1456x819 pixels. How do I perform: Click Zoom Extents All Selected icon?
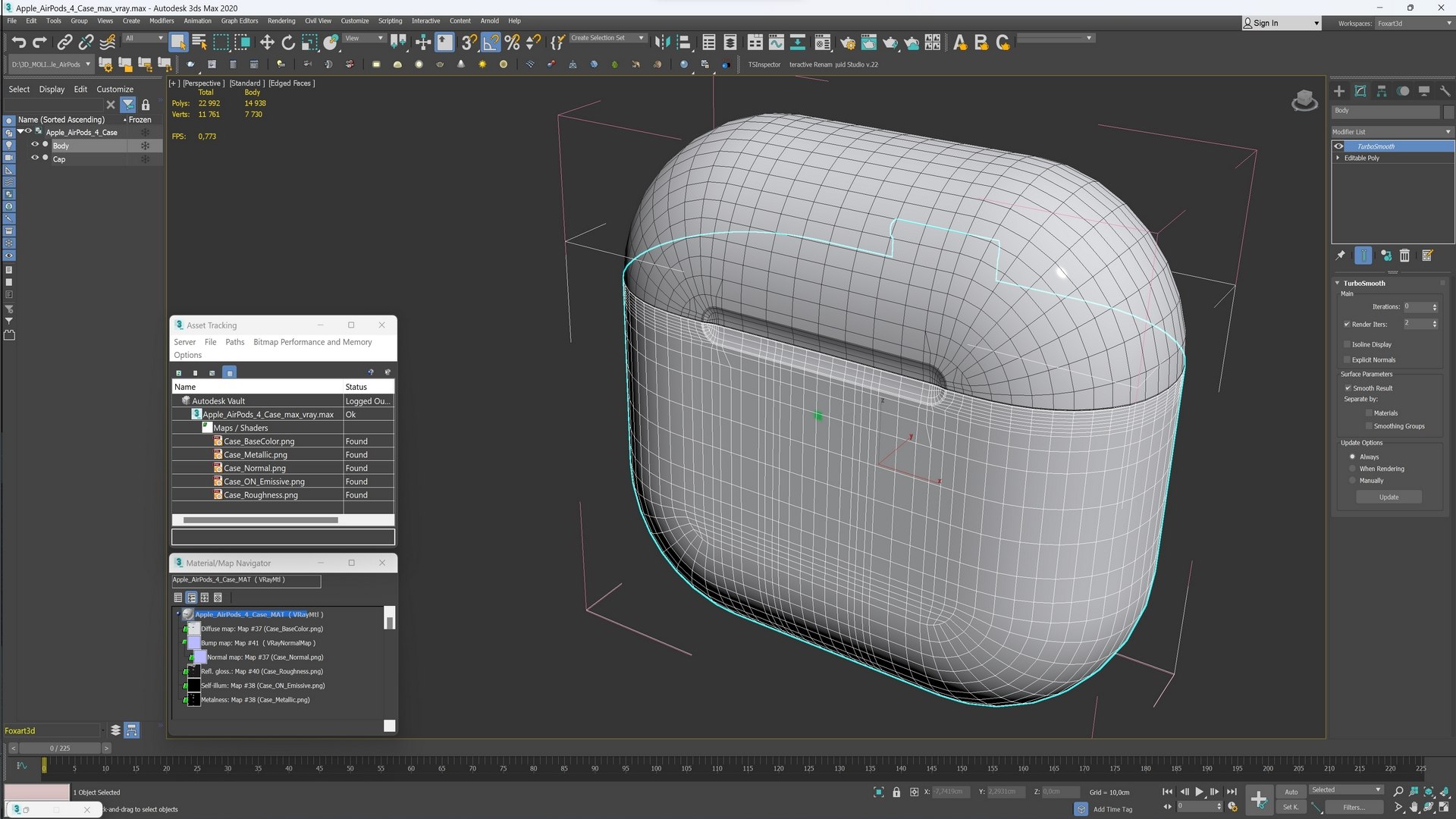pyautogui.click(x=1429, y=792)
